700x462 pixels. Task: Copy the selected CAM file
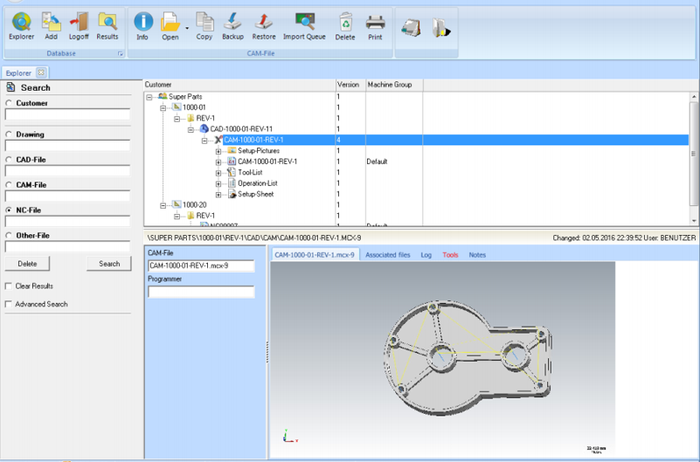[x=204, y=27]
